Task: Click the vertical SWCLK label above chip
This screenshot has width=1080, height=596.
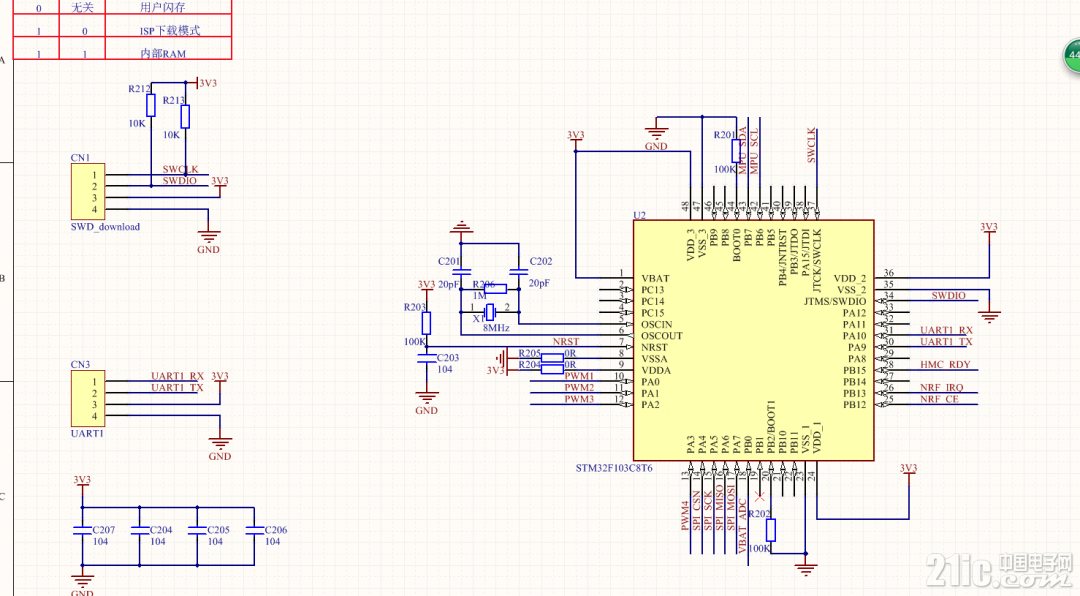Action: coord(811,145)
